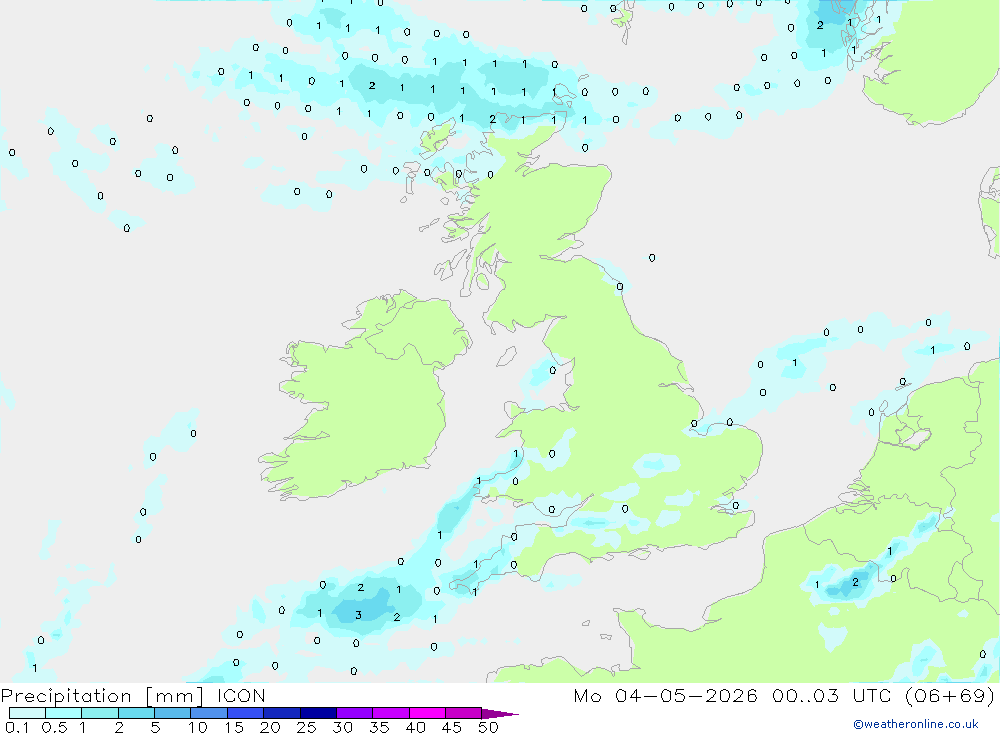Screen dimensions: 1000x733
Task: Click the '45' legend scale label
Action: click(x=452, y=727)
